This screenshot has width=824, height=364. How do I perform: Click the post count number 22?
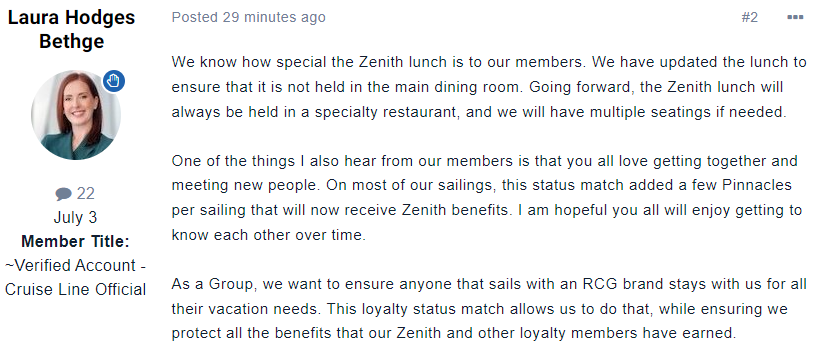pyautogui.click(x=86, y=194)
